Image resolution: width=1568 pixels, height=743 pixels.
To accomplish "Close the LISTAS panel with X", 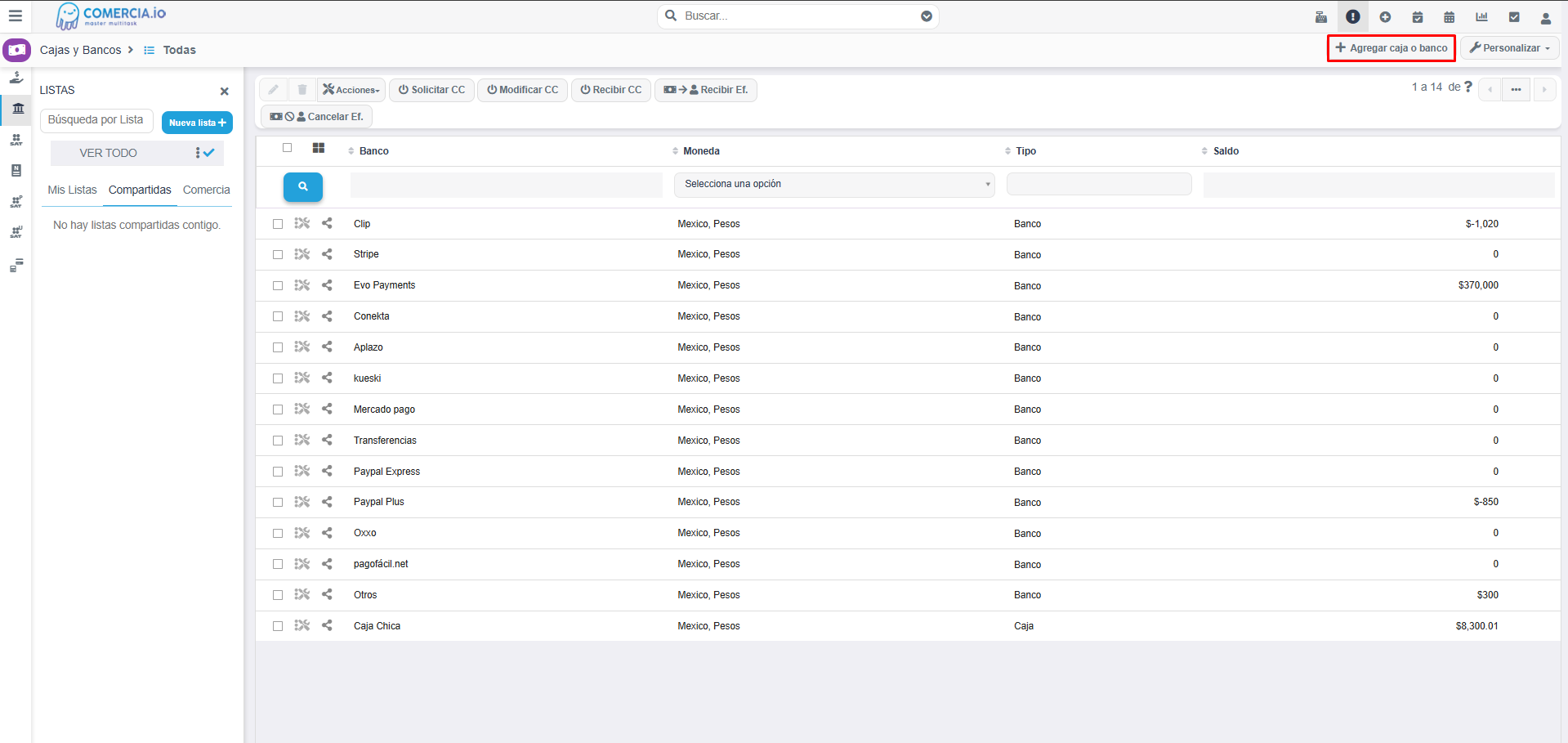I will click(x=225, y=92).
